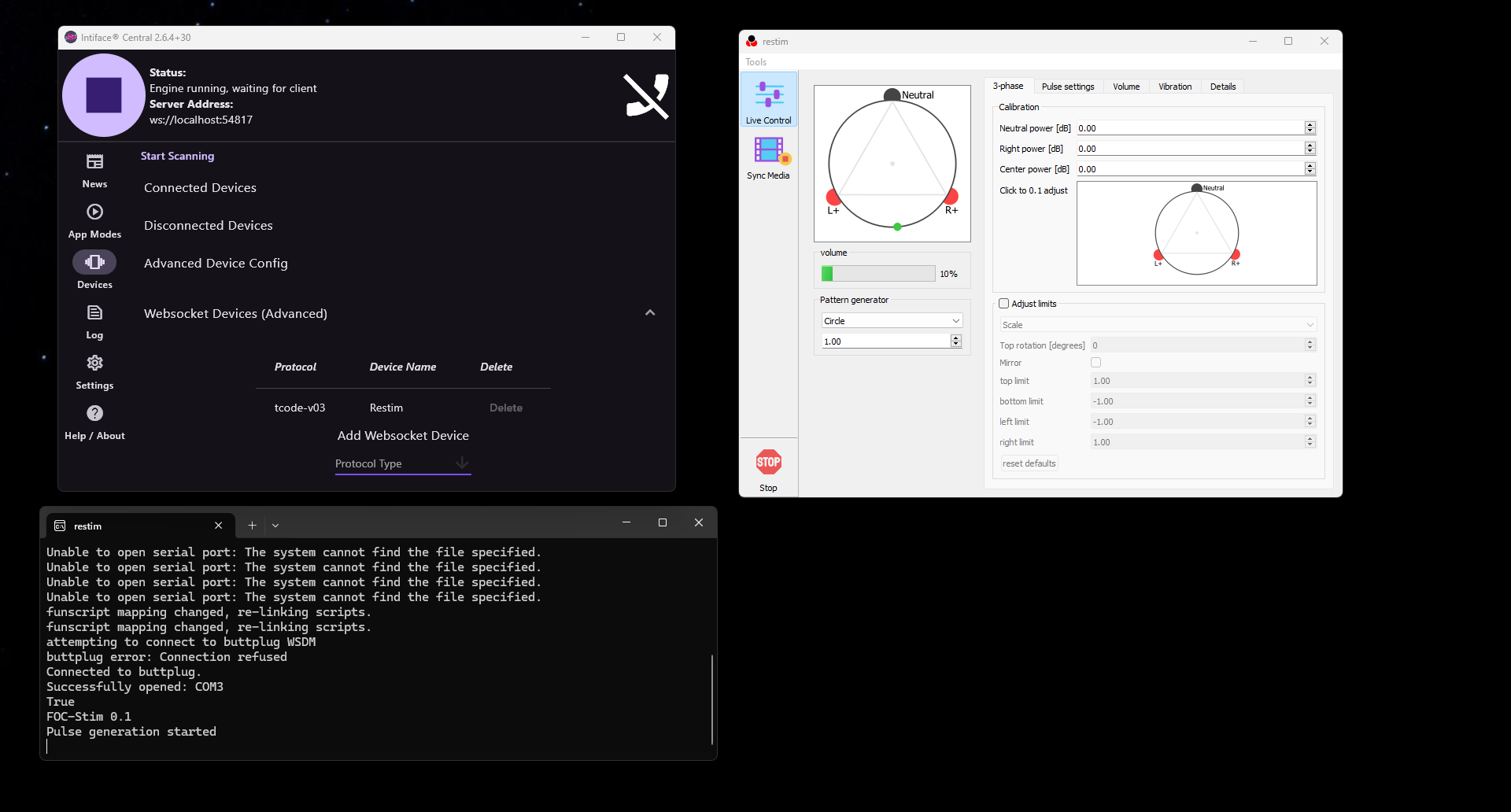
Task: Switch to the Vibration tab
Action: pos(1175,87)
